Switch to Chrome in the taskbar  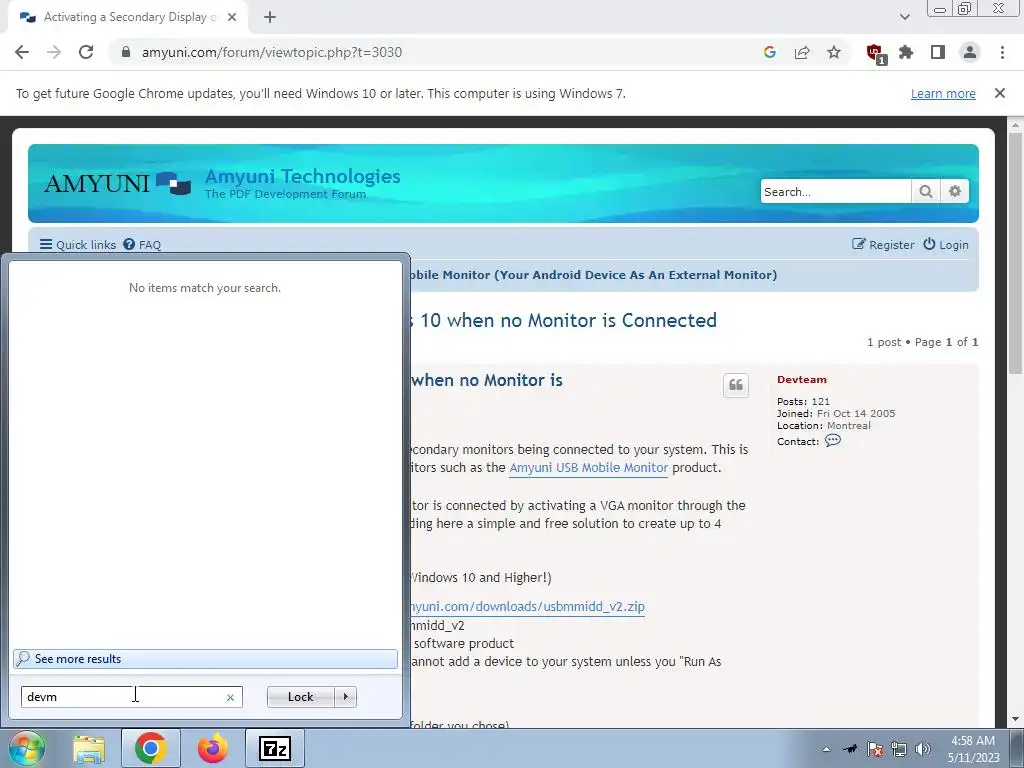click(150, 748)
